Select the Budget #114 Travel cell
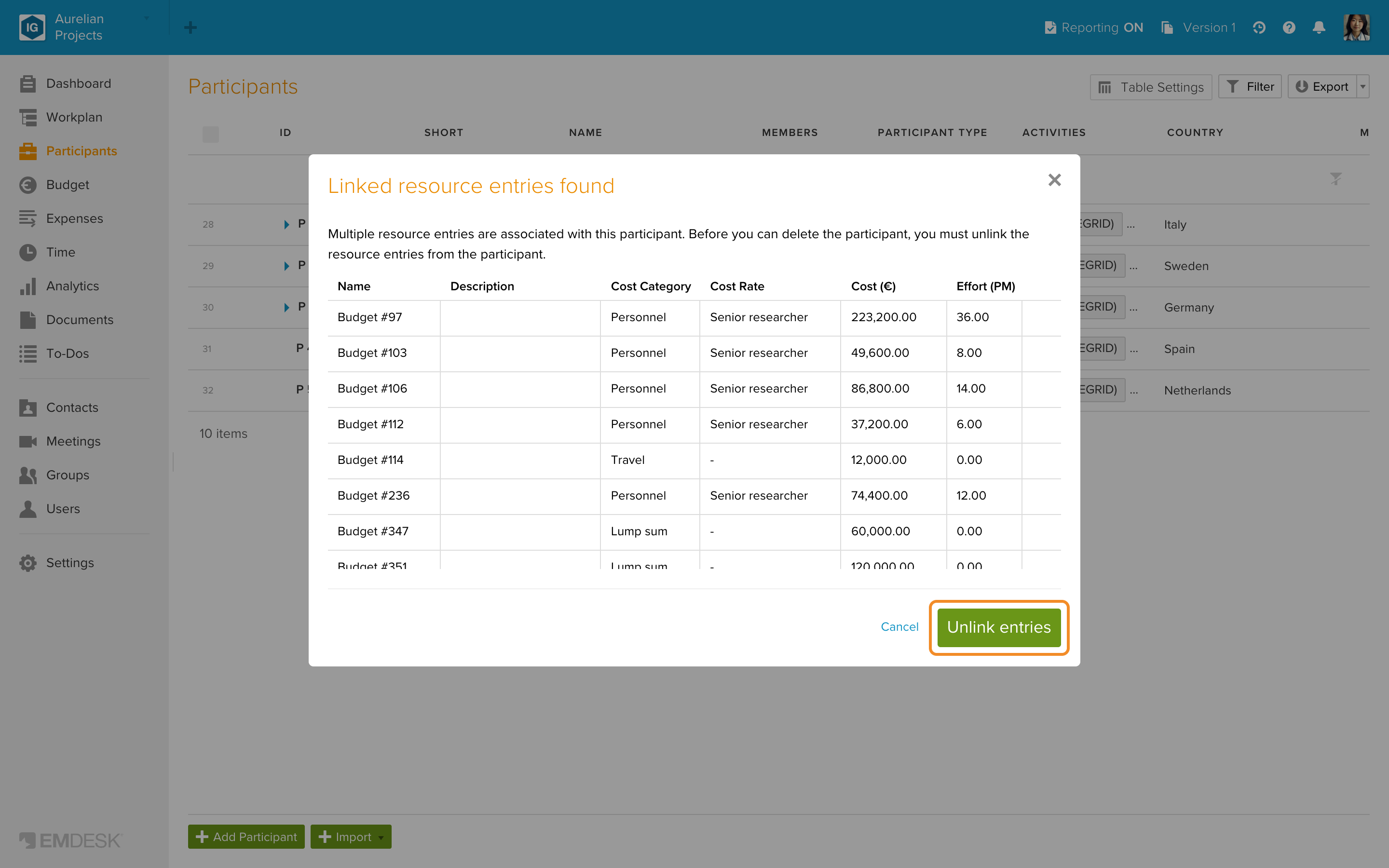Image resolution: width=1389 pixels, height=868 pixels. click(x=649, y=461)
